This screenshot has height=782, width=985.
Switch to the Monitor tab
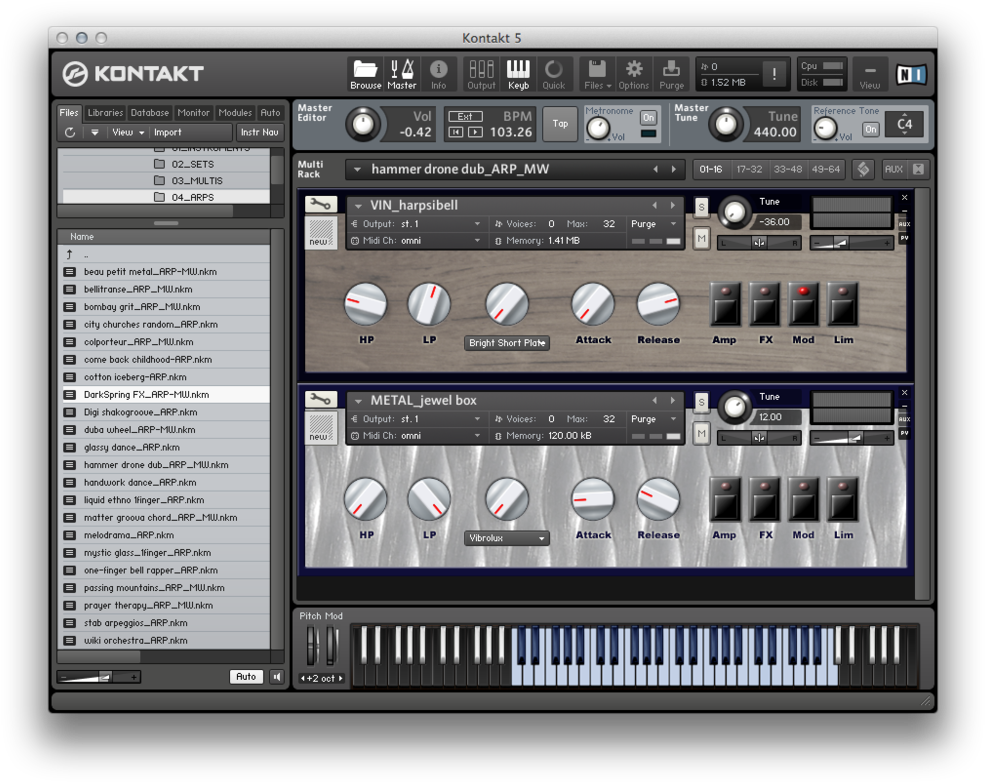193,112
